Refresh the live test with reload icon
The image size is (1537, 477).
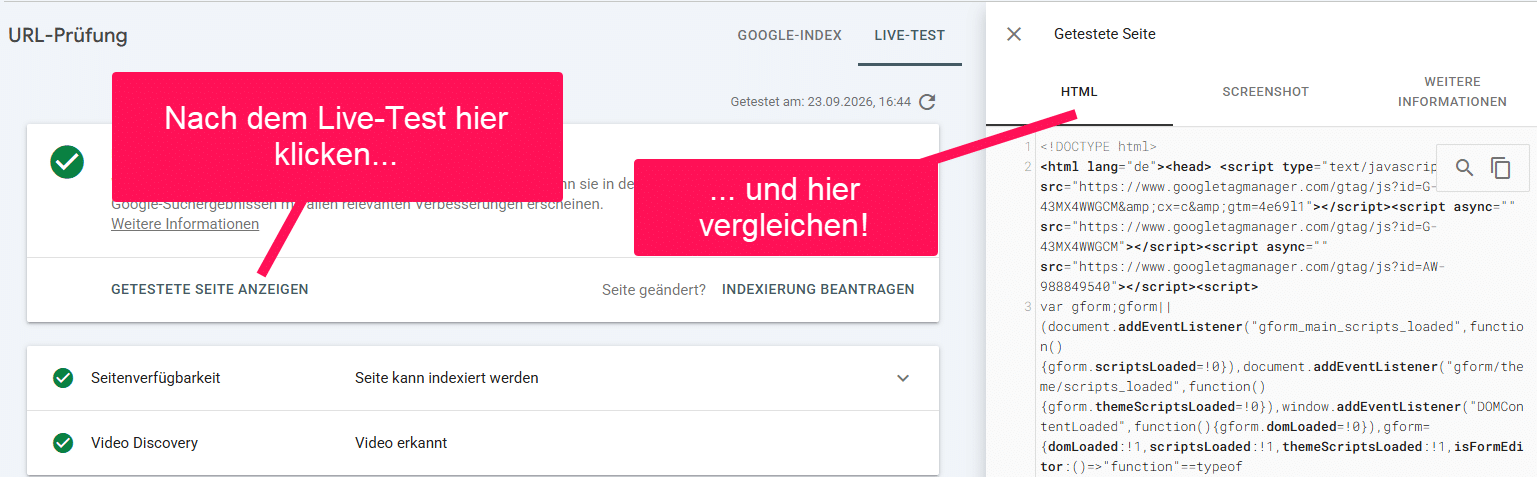point(927,102)
